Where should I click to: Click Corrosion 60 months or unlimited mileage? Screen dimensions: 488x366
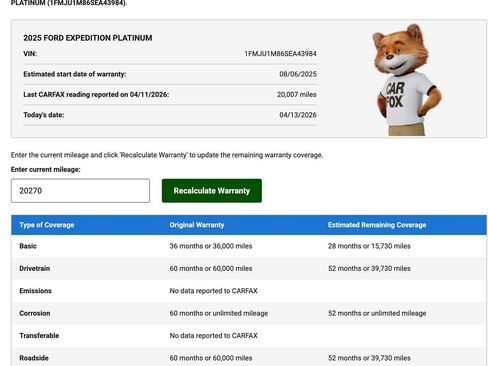pos(219,313)
